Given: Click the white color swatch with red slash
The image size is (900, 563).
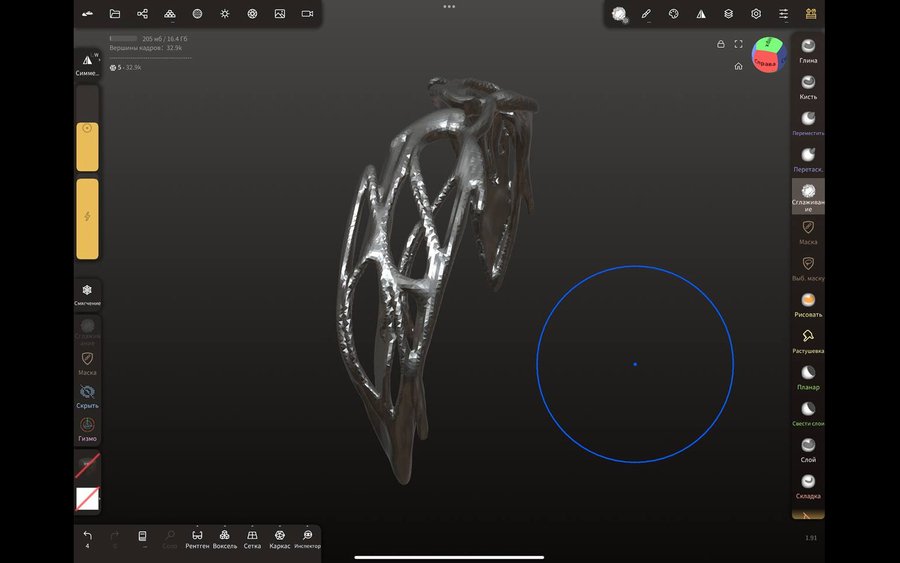Looking at the screenshot, I should point(87,498).
